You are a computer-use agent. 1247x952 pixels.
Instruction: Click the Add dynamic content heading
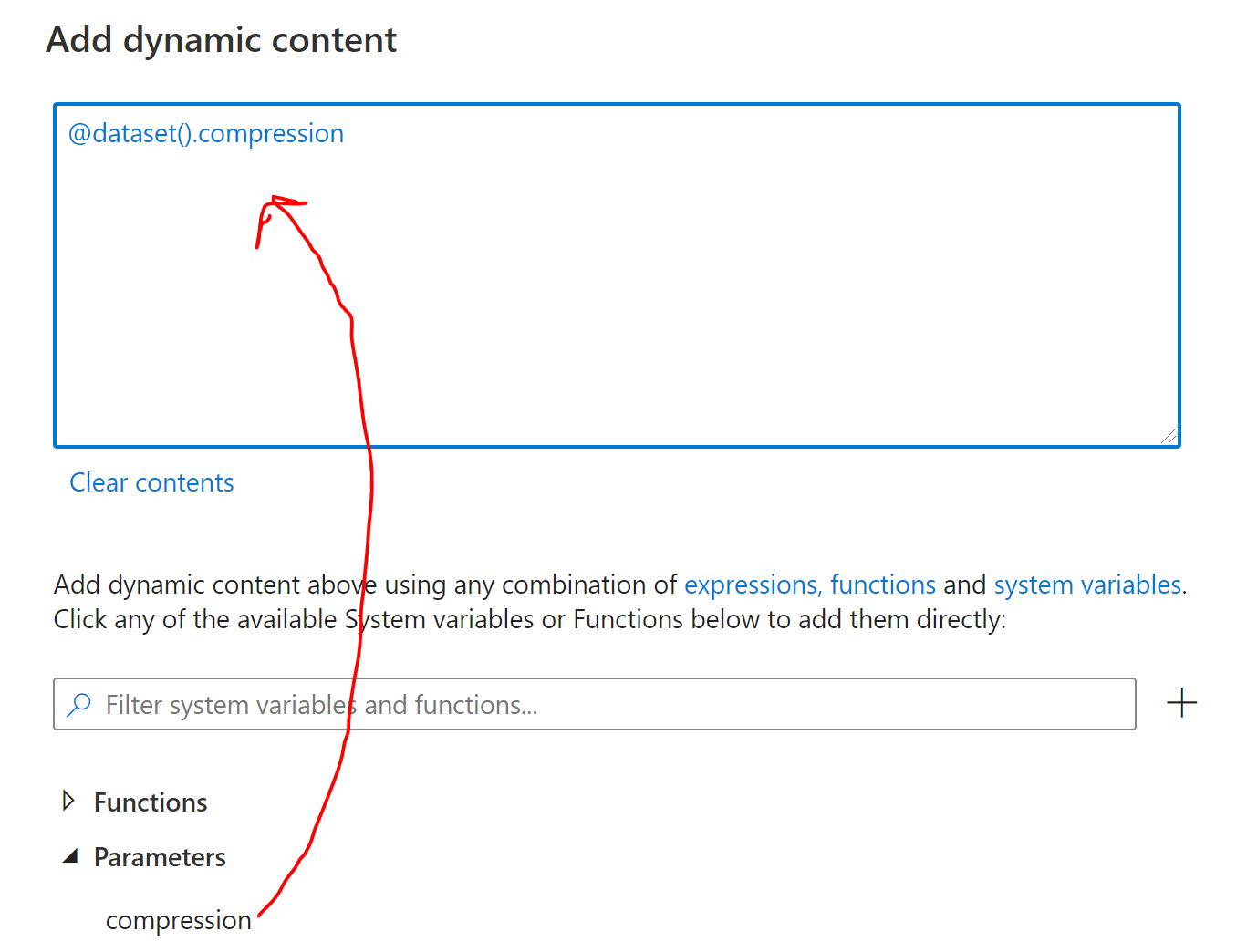[222, 40]
